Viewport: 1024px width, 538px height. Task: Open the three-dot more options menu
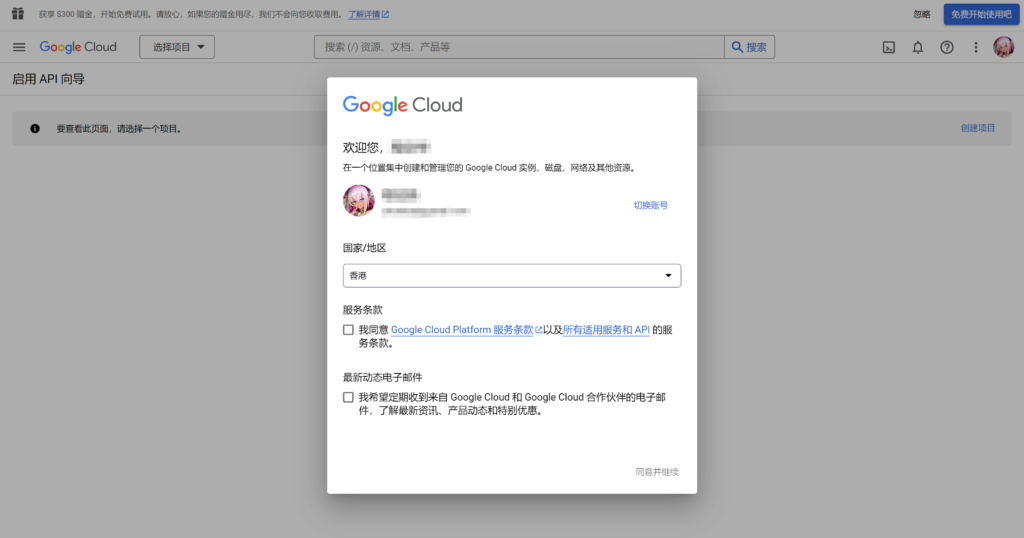976,47
